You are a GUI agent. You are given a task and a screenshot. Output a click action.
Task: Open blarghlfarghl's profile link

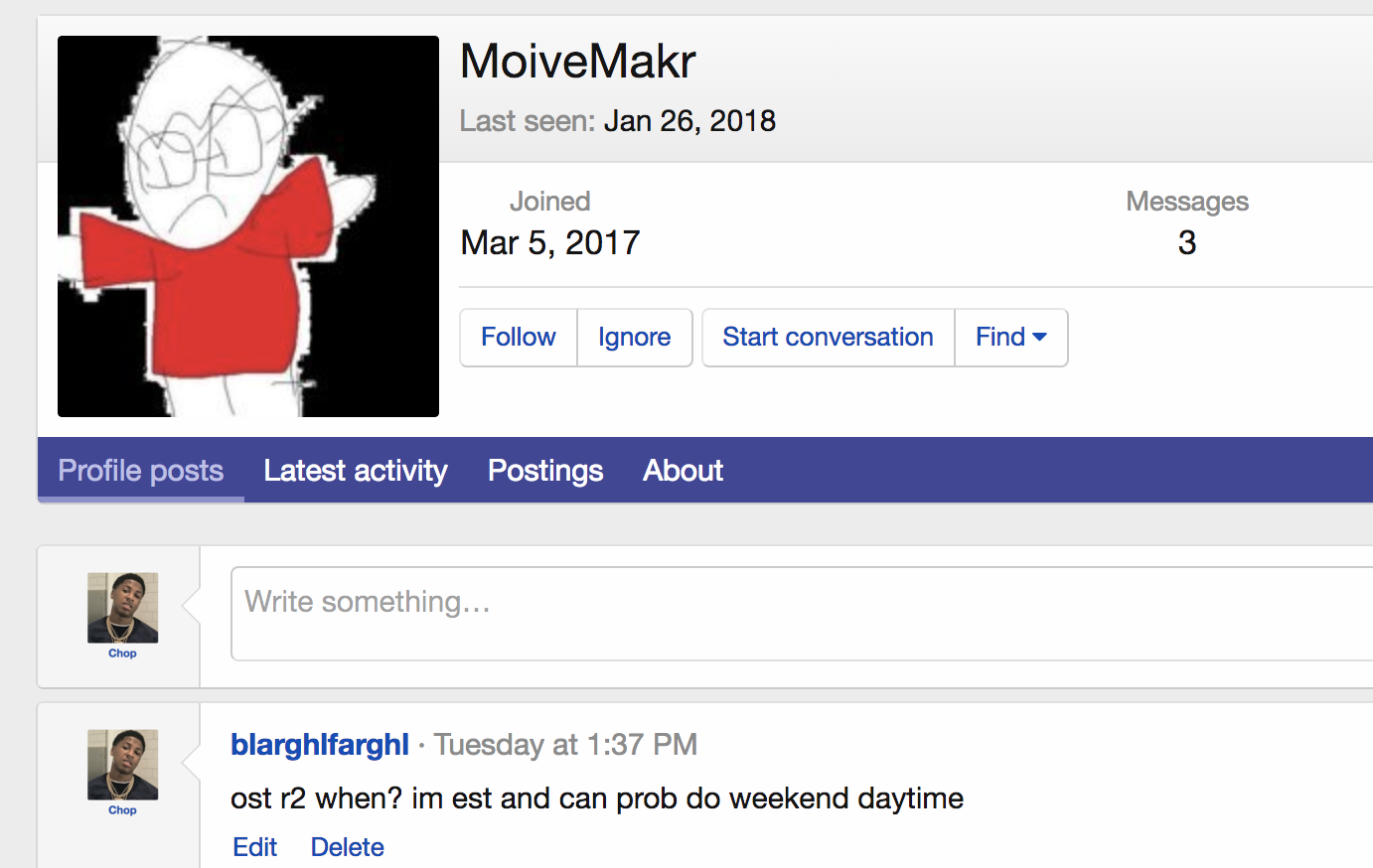pyautogui.click(x=319, y=745)
